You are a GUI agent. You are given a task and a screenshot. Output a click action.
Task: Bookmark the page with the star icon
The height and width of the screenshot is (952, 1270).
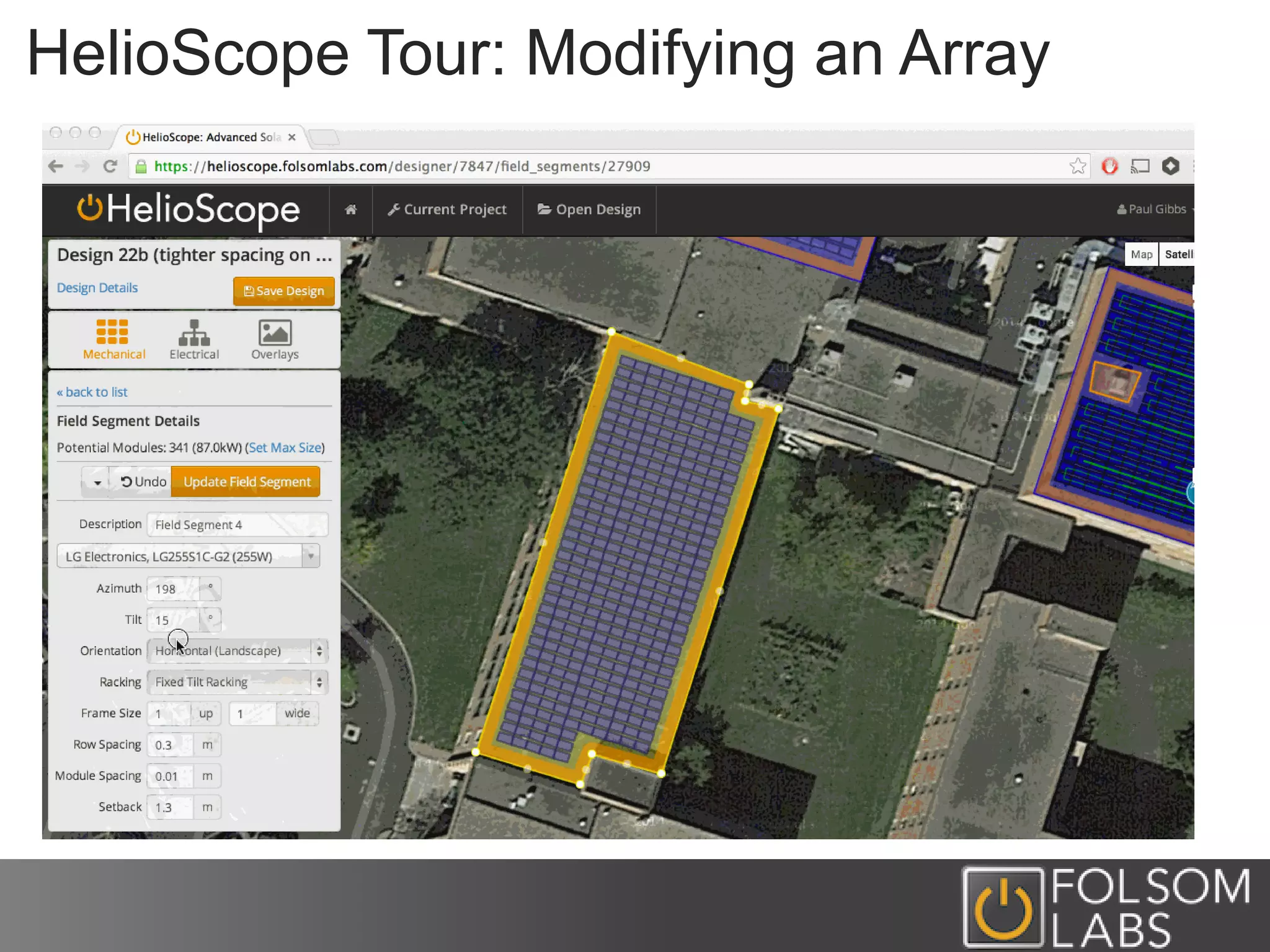click(1078, 166)
